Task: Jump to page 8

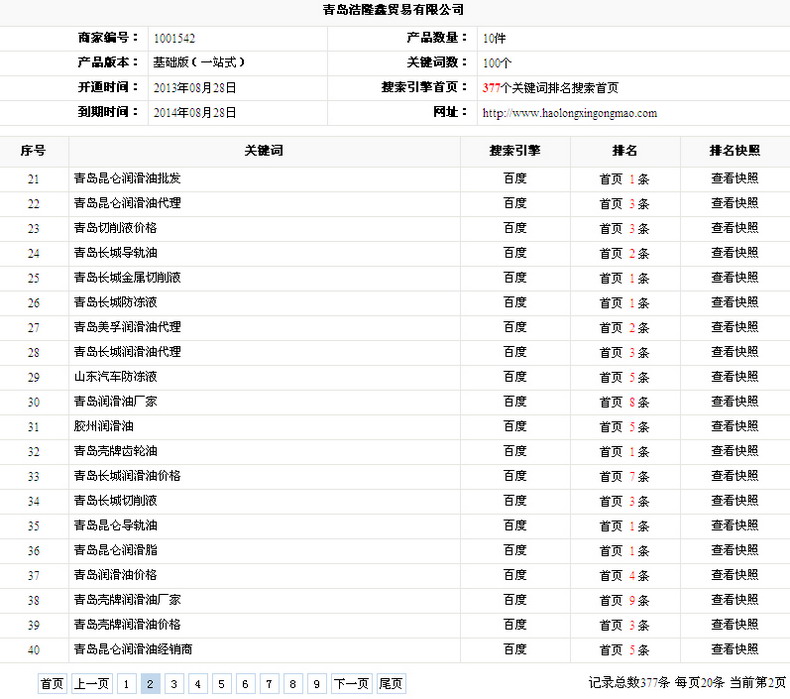Action: (x=293, y=684)
